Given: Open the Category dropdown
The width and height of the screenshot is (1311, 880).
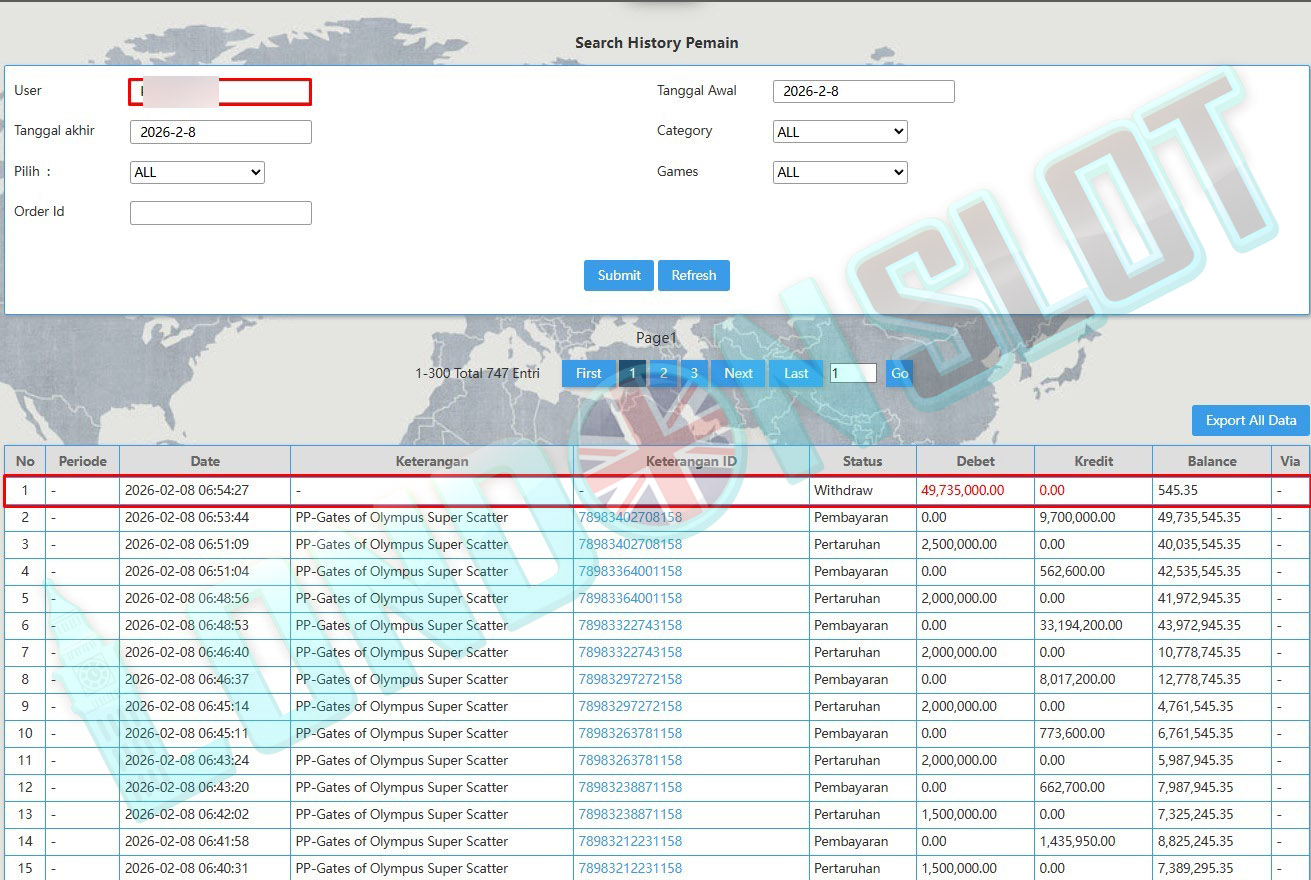Looking at the screenshot, I should tap(840, 132).
